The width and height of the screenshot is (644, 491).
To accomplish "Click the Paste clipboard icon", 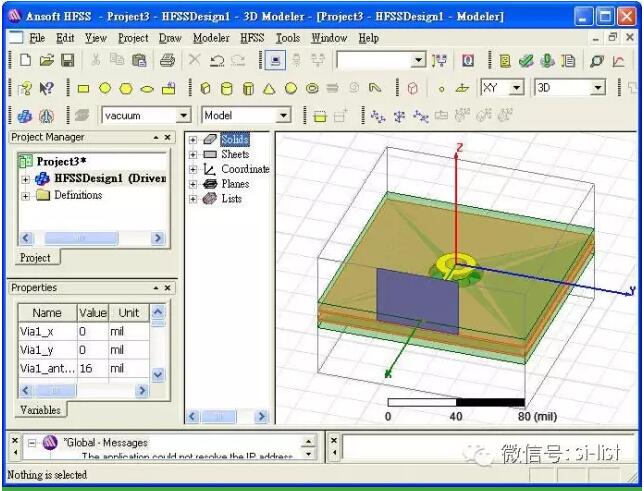I will (x=139, y=60).
